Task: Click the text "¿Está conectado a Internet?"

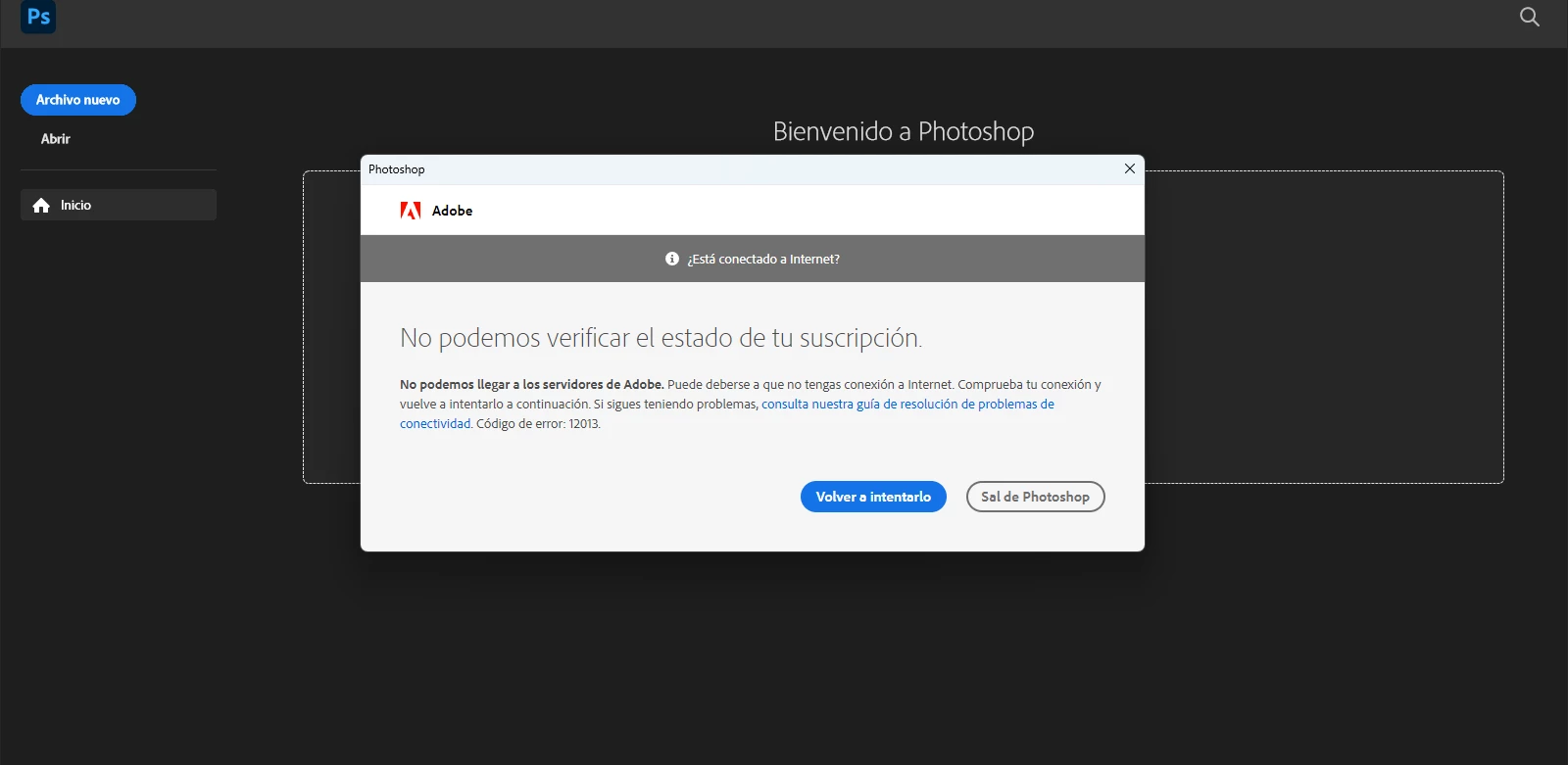Action: click(x=763, y=259)
